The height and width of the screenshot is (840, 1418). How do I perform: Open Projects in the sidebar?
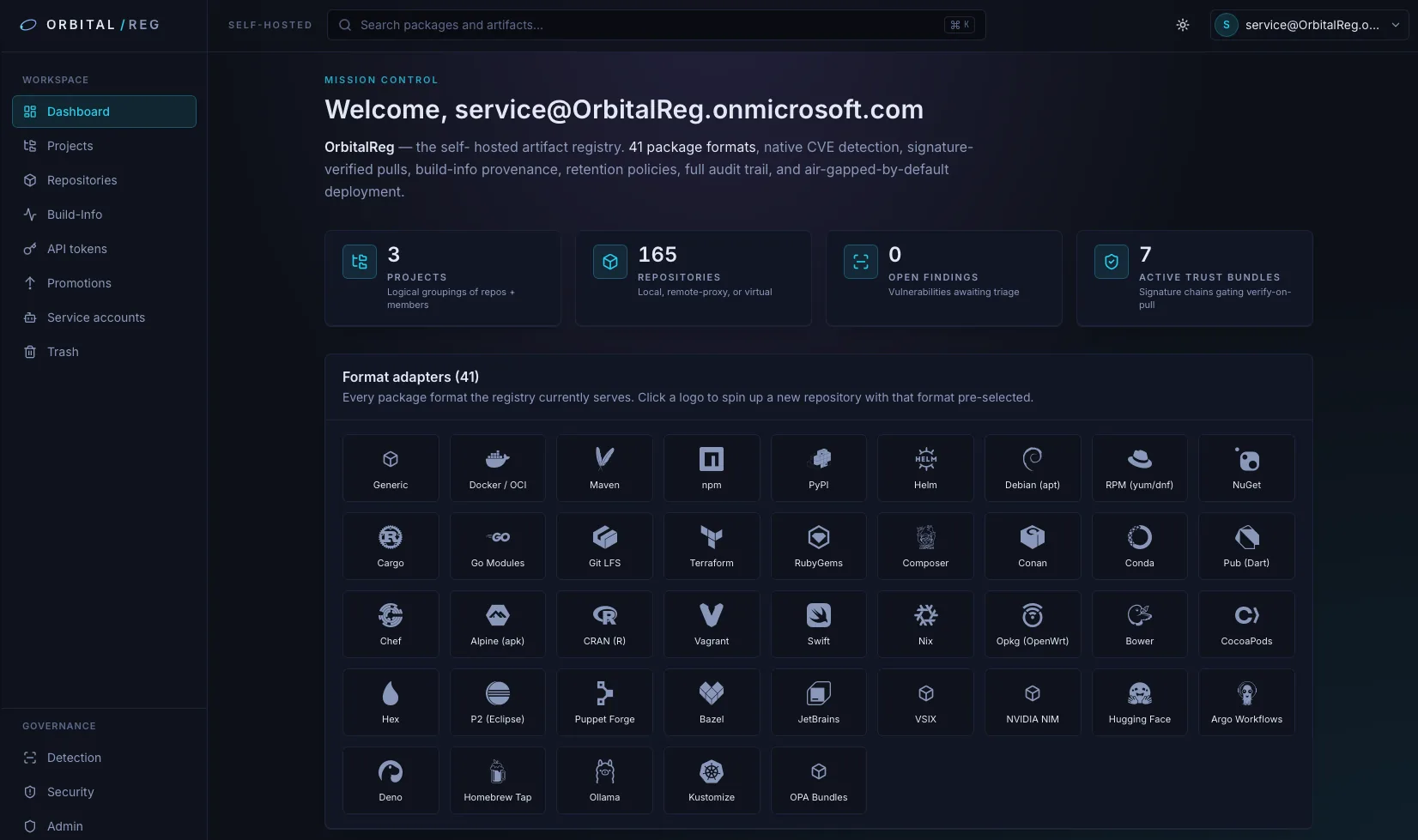[x=104, y=146]
